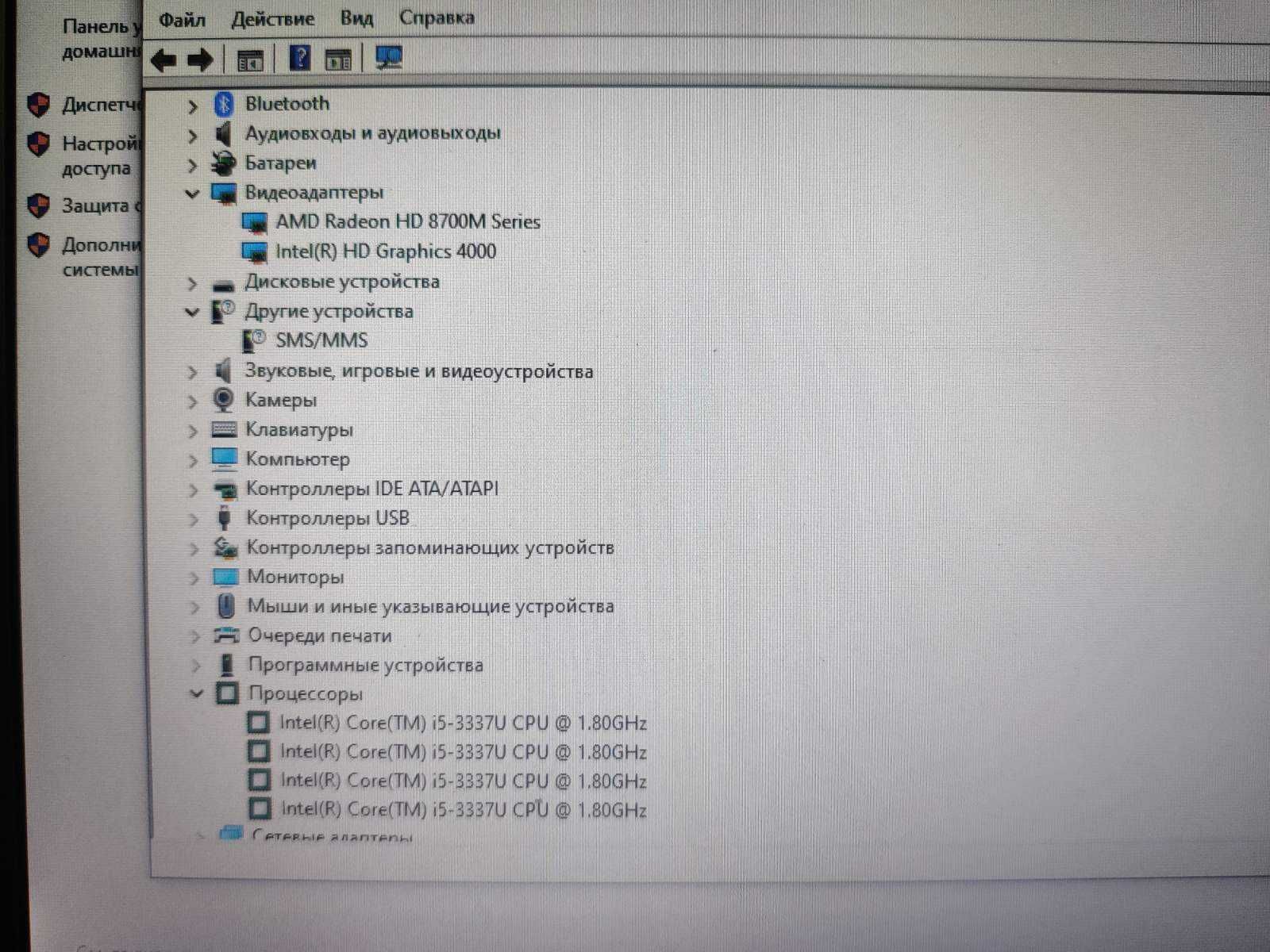Click the speaker icon for Аудиовходы и аудиовыходы
This screenshot has width=1270, height=952.
pyautogui.click(x=224, y=133)
